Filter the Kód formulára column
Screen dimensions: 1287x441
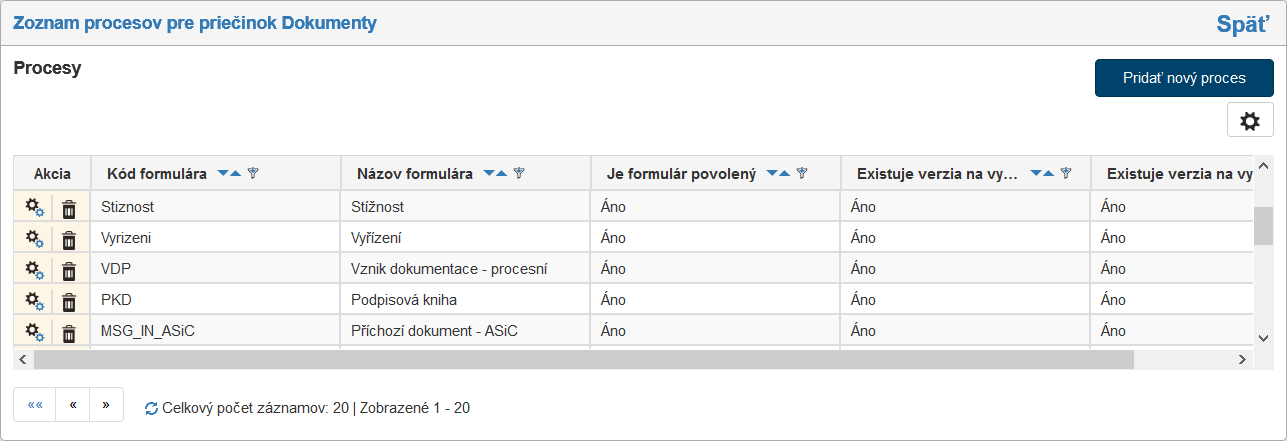[253, 174]
